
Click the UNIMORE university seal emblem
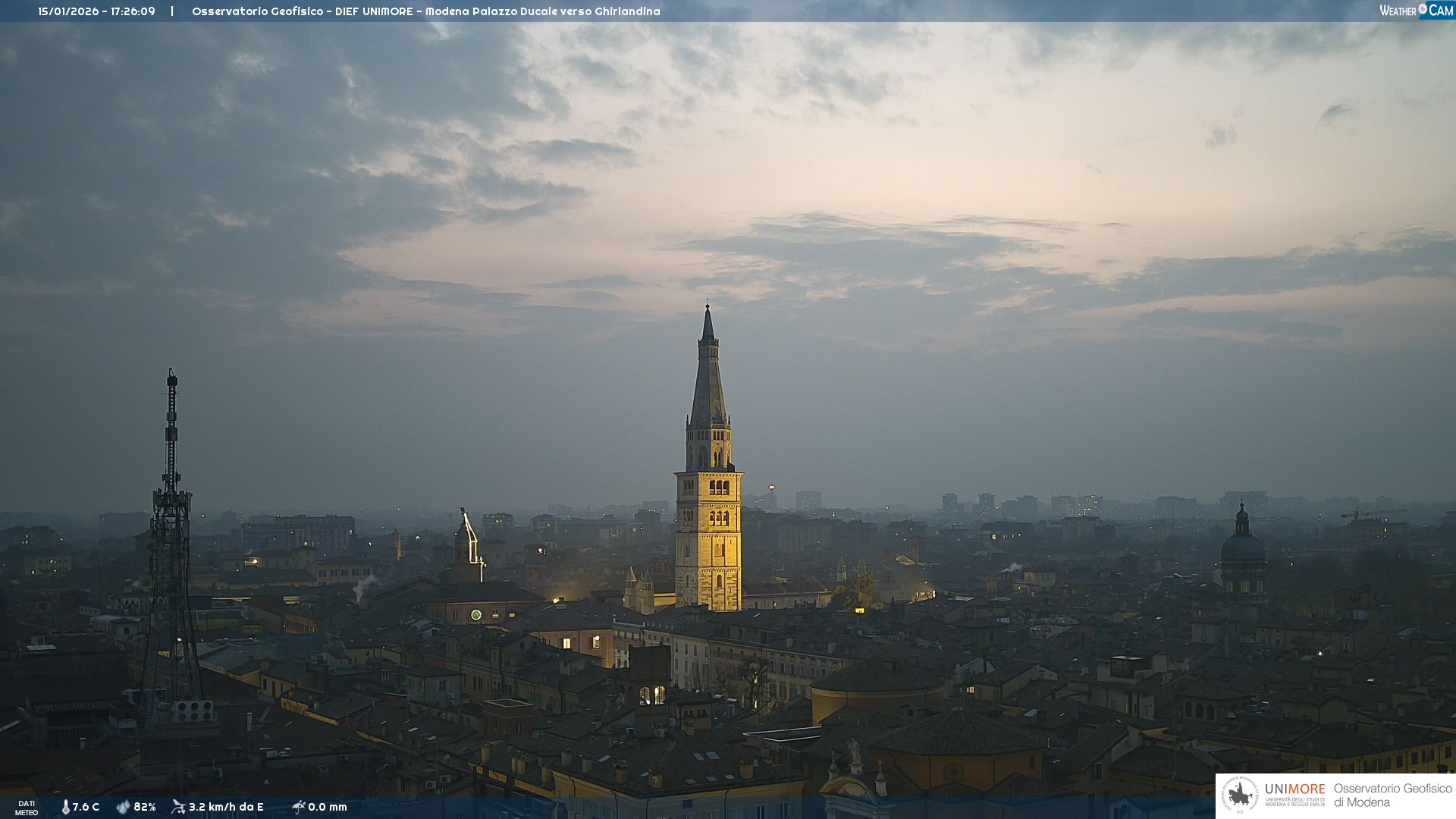1240,795
